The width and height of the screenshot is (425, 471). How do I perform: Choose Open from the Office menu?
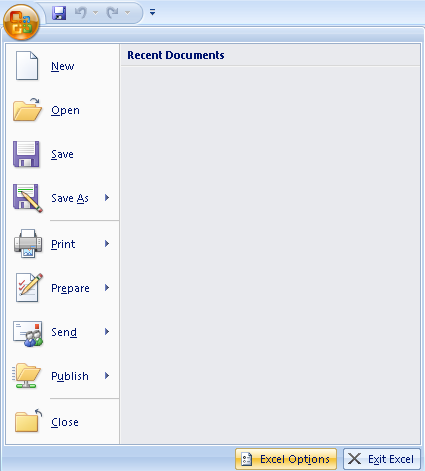(x=62, y=110)
